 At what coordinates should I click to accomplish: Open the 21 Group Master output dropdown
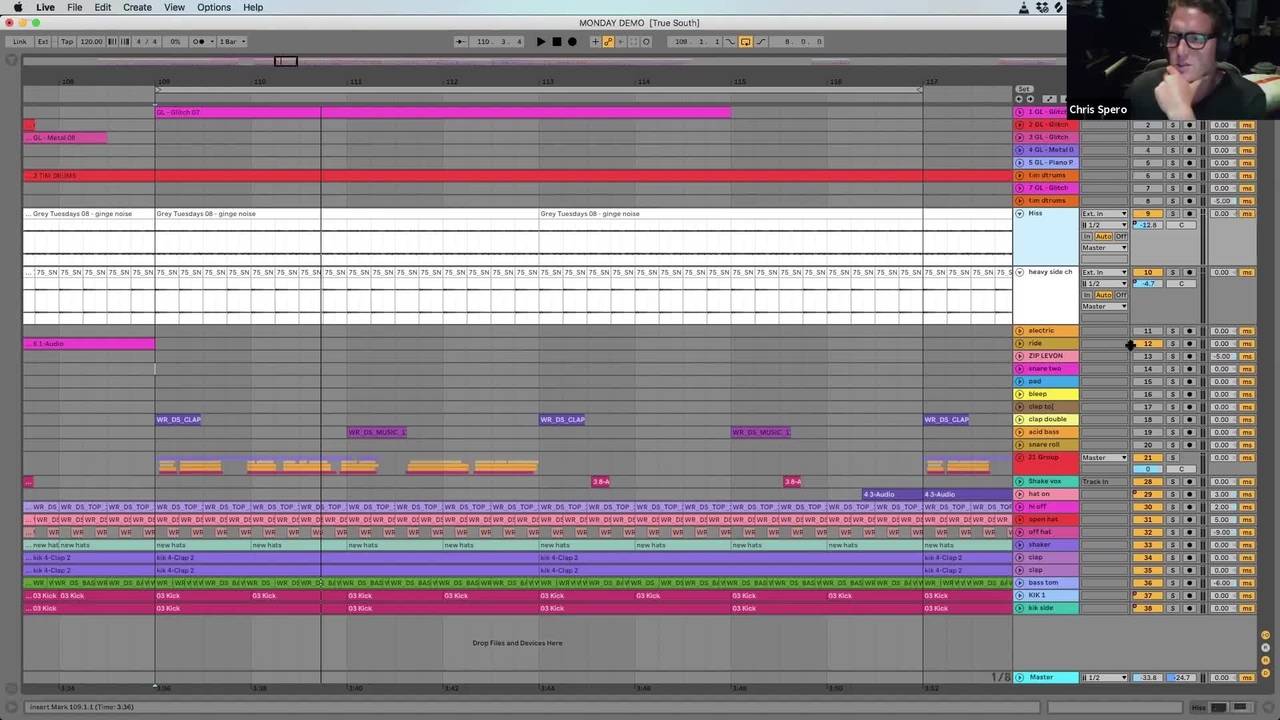click(x=1104, y=458)
